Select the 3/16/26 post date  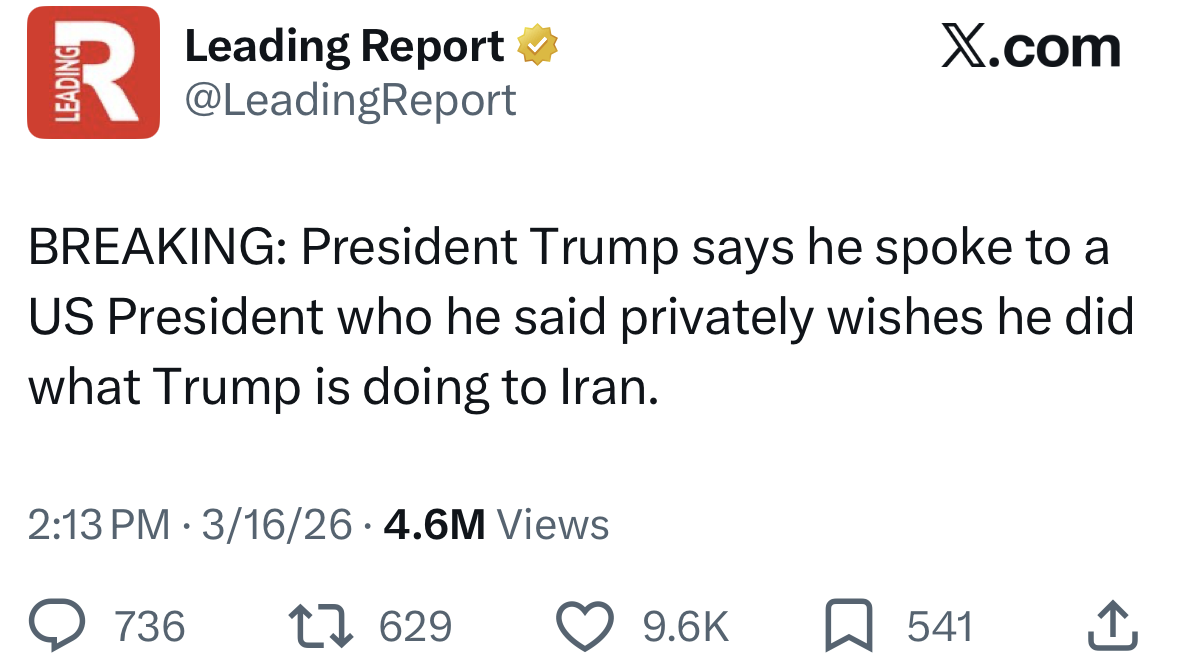pyautogui.click(x=277, y=524)
